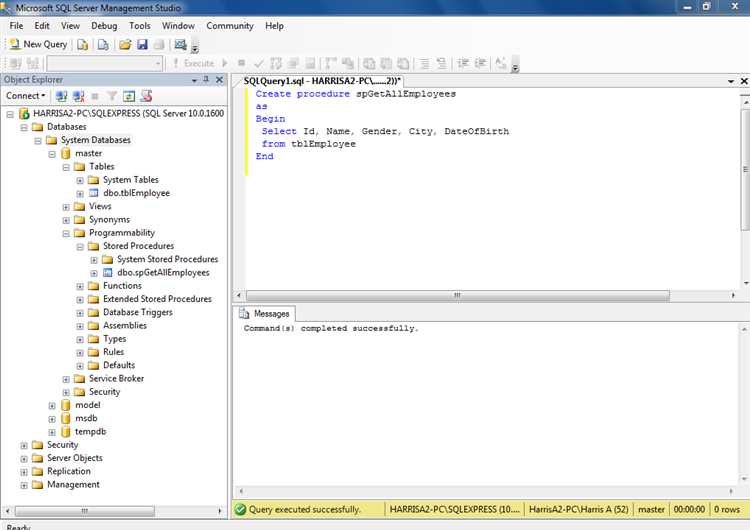The image size is (750, 530).
Task: Expand the tempdb database node
Action: (x=52, y=432)
